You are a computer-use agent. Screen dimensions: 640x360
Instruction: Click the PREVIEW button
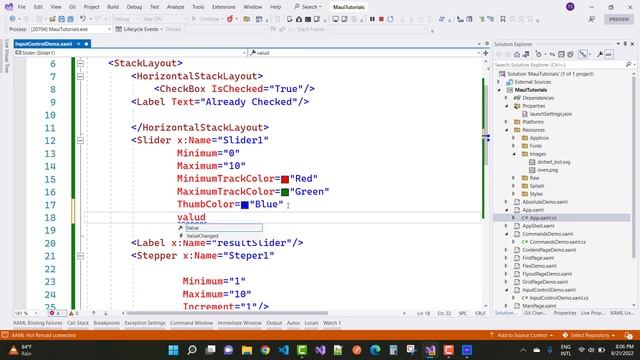[619, 19]
